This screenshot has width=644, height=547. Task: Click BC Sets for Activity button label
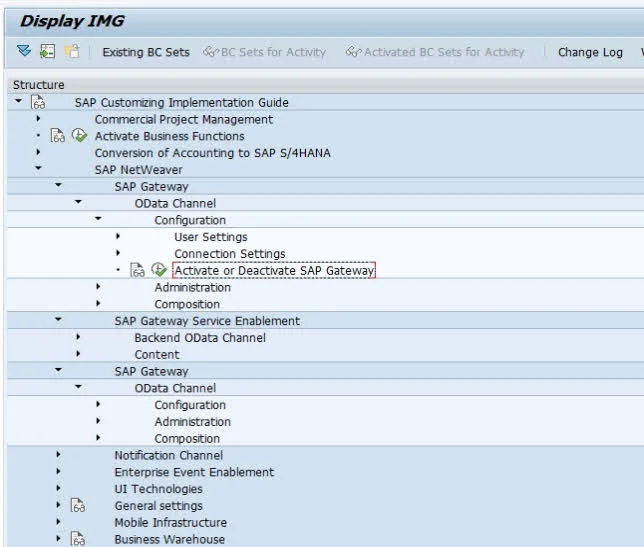[x=273, y=52]
